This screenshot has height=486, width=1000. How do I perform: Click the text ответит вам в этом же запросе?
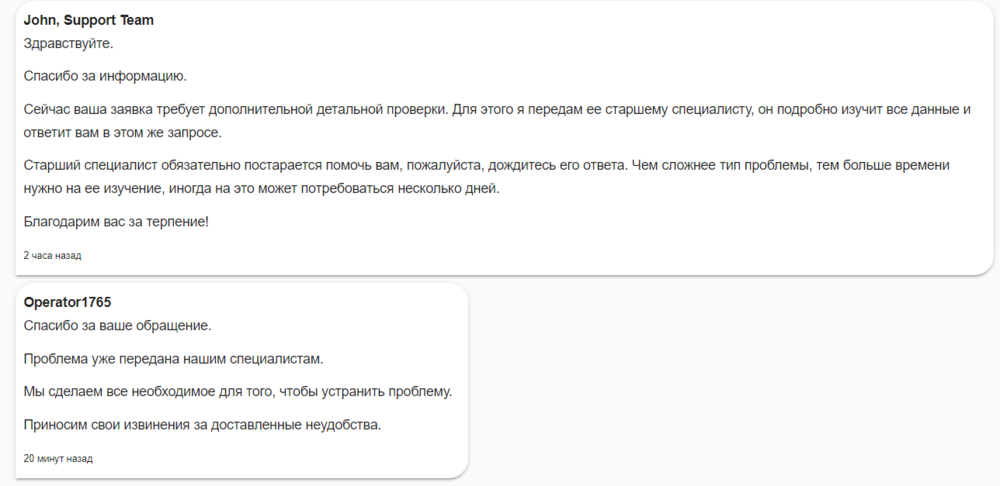click(122, 132)
